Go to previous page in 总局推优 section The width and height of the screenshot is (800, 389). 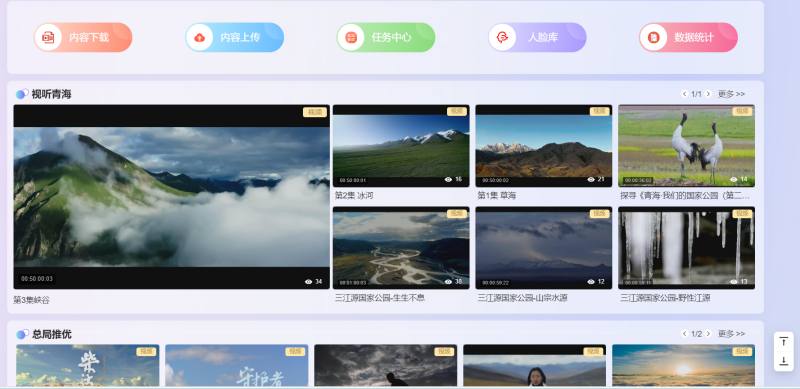(684, 334)
